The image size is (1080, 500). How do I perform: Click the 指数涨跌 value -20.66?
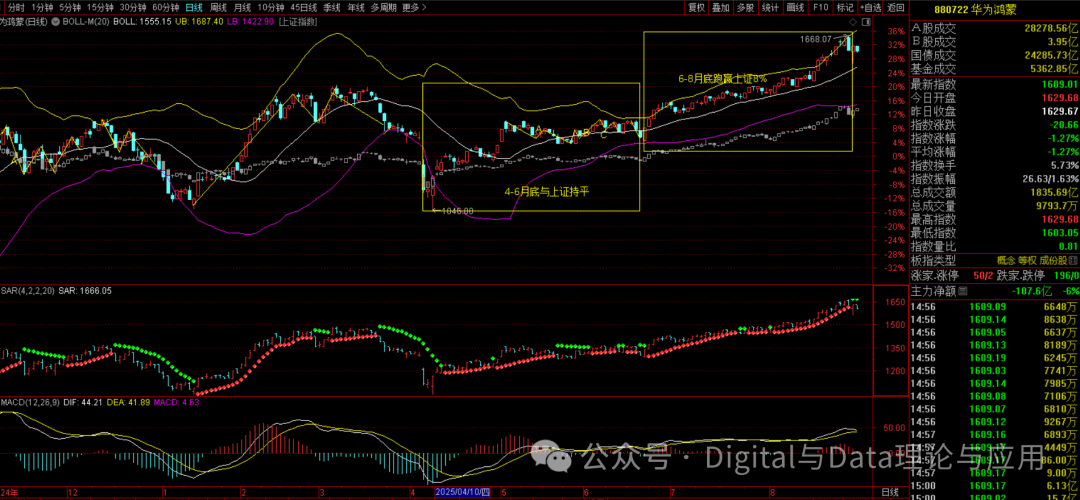(x=1062, y=125)
